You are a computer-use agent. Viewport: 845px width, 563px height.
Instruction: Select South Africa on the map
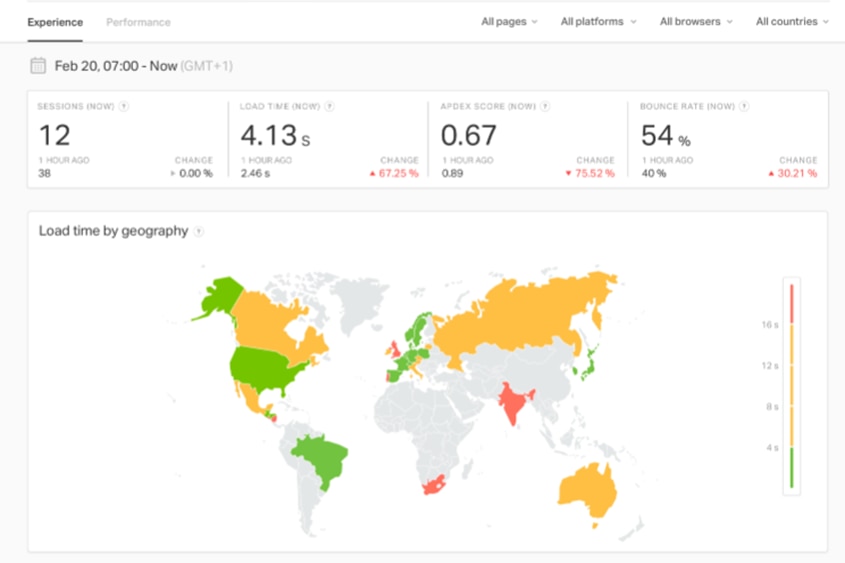pos(434,485)
